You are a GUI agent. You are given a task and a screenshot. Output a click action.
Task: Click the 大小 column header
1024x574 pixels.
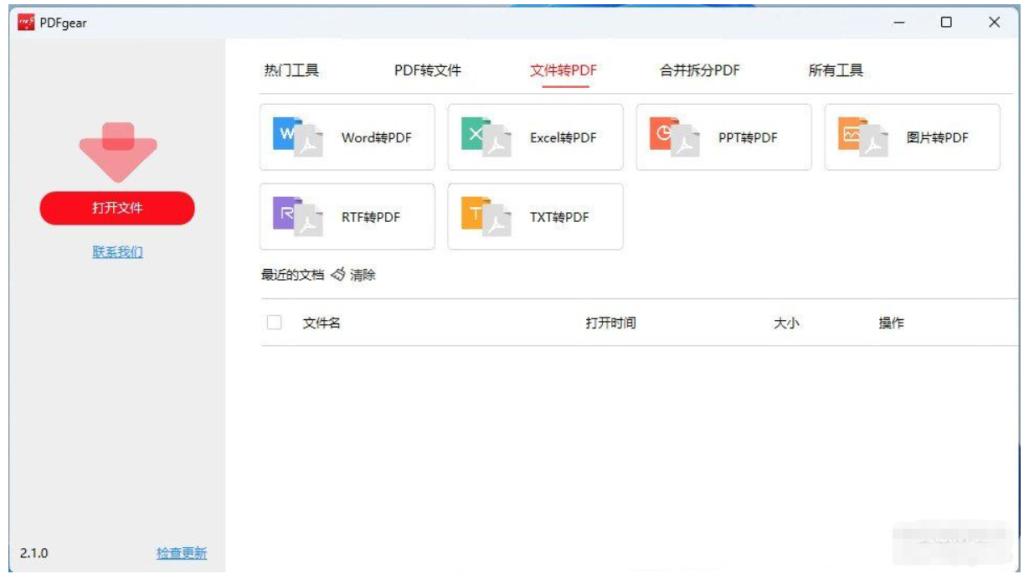pyautogui.click(x=786, y=323)
